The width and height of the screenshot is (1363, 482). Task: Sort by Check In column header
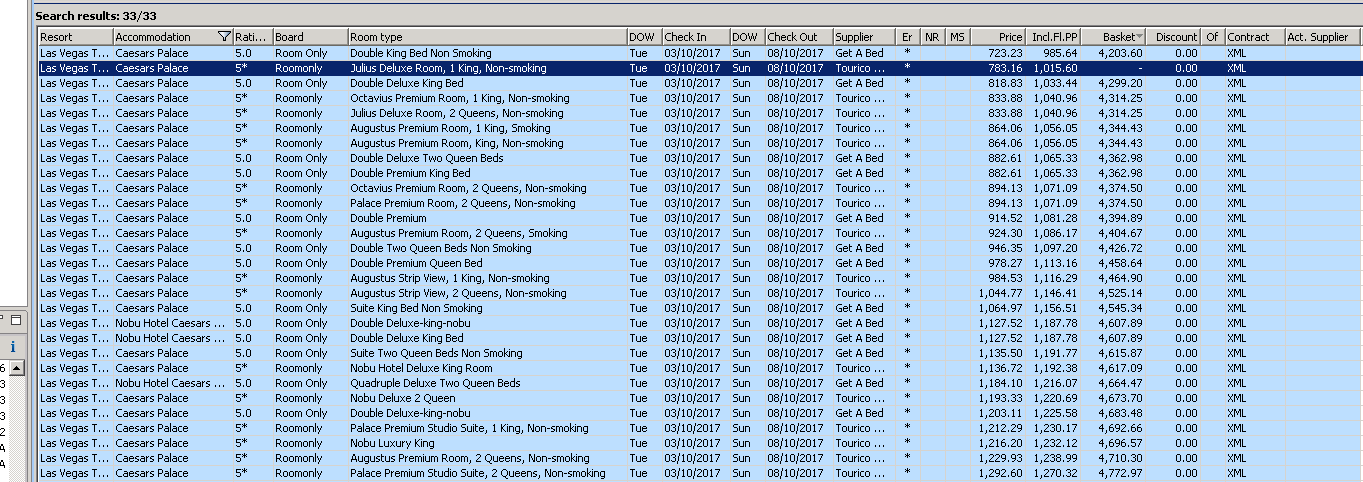[696, 37]
